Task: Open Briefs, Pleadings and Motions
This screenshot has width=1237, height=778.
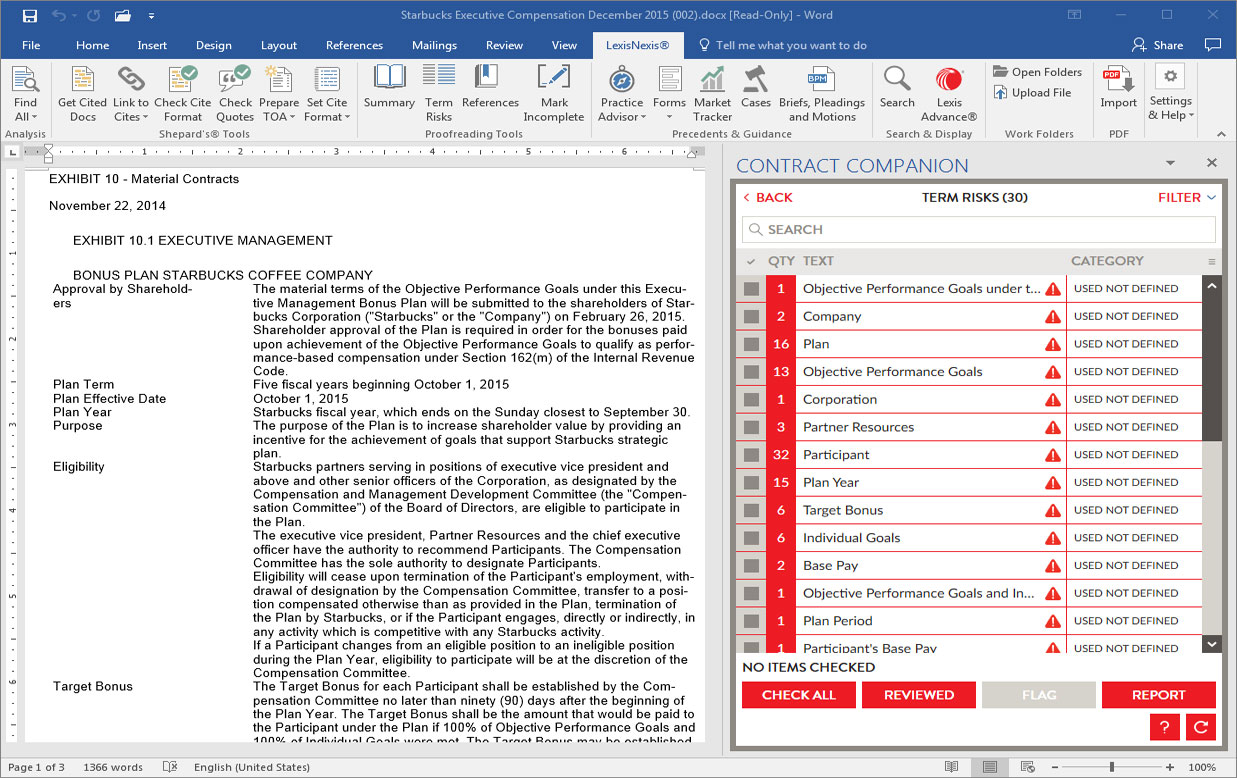Action: click(821, 94)
